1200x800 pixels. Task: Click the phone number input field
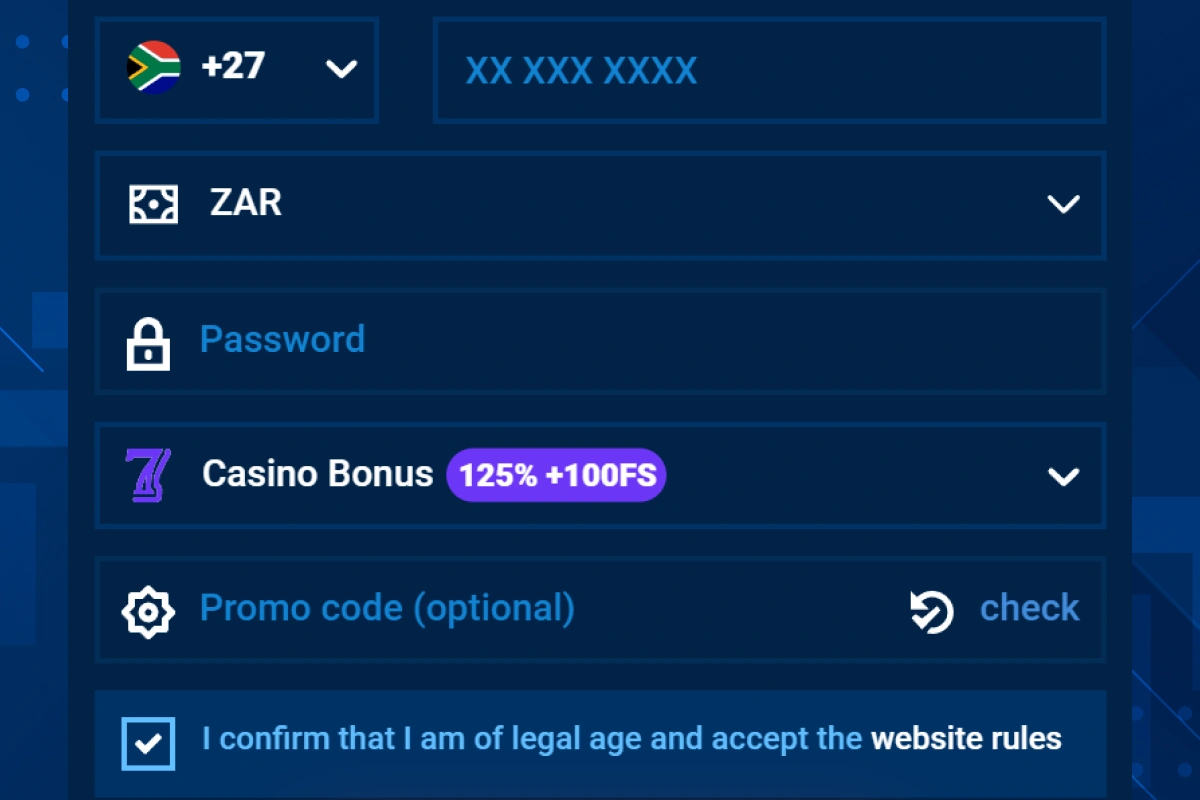point(768,70)
